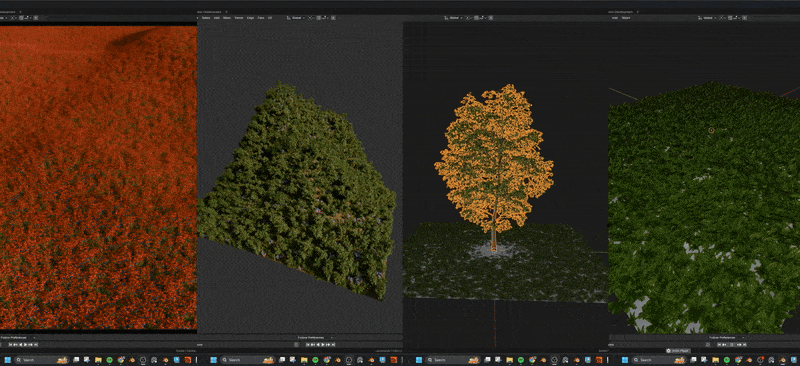Toggle proportional editing in leaf close-up window header
Image resolution: width=800 pixels, height=366 pixels.
tap(745, 17)
